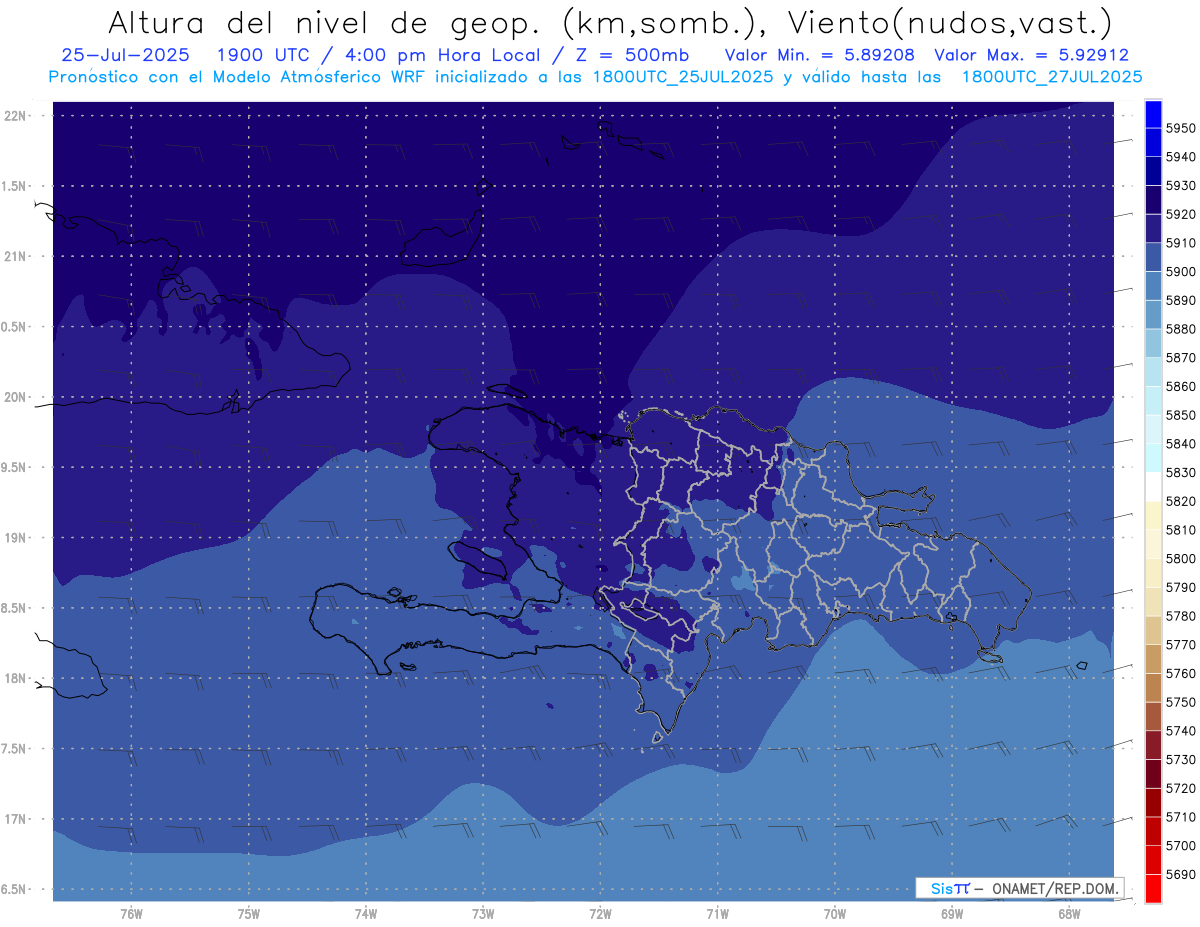The width and height of the screenshot is (1200, 927).
Task: Click the chart title starting "Altura del nivel de geop."
Action: click(609, 22)
